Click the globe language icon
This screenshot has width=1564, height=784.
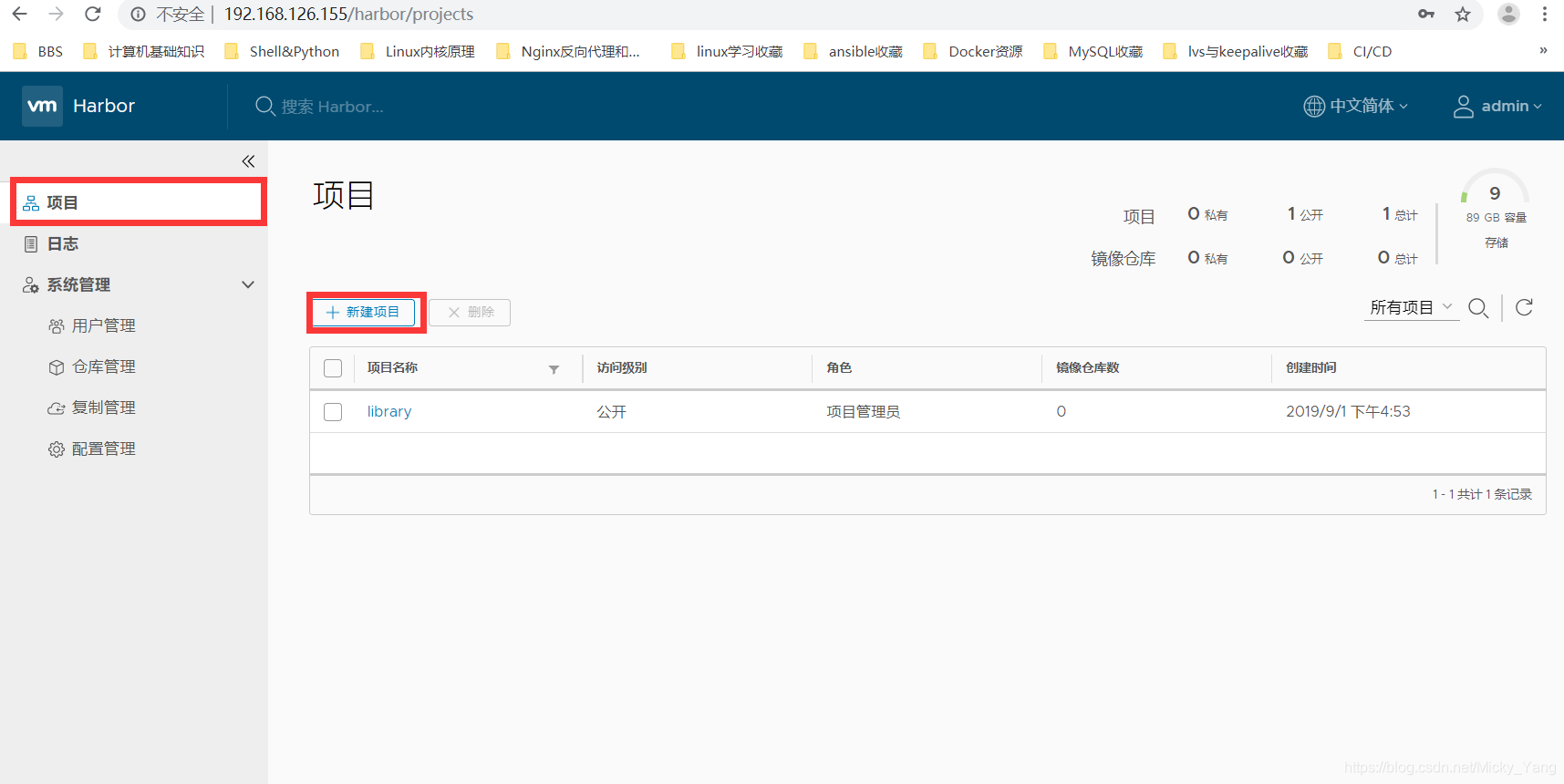[x=1314, y=107]
